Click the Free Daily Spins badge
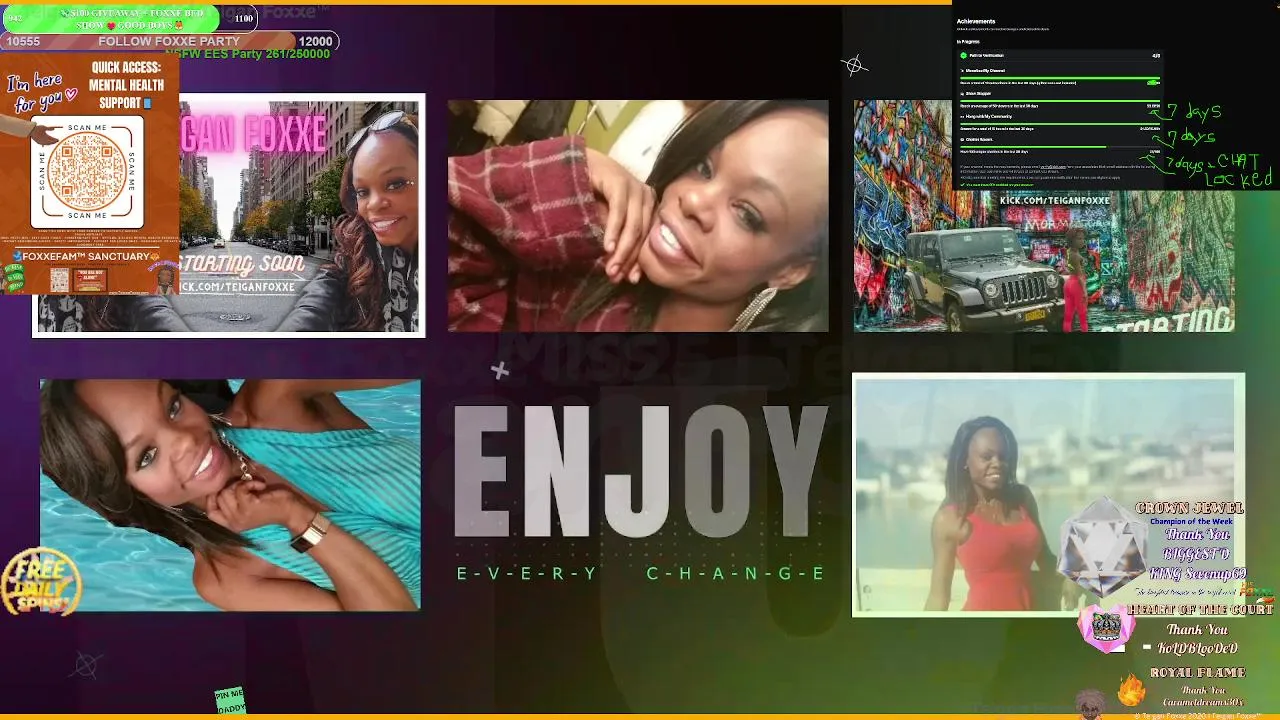 pyautogui.click(x=41, y=582)
